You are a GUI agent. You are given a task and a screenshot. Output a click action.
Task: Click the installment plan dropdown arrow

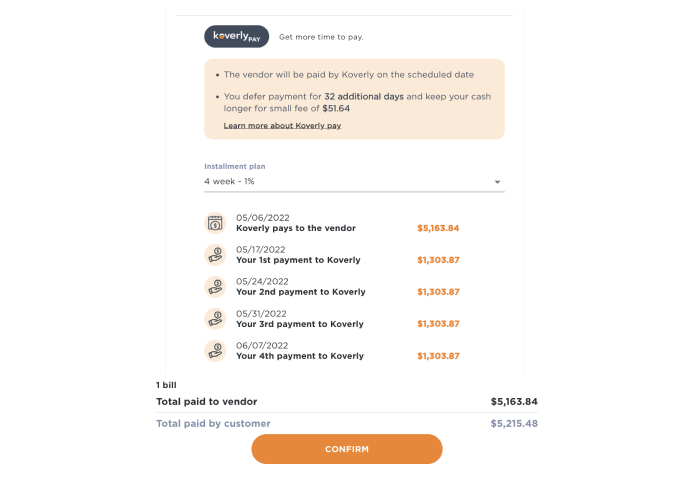pyautogui.click(x=497, y=182)
